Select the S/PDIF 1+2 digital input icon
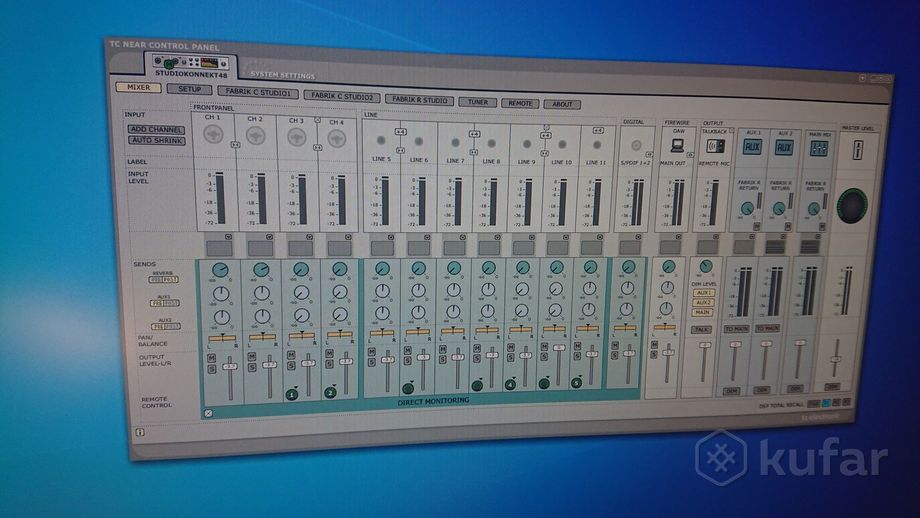This screenshot has height=518, width=920. tap(636, 145)
